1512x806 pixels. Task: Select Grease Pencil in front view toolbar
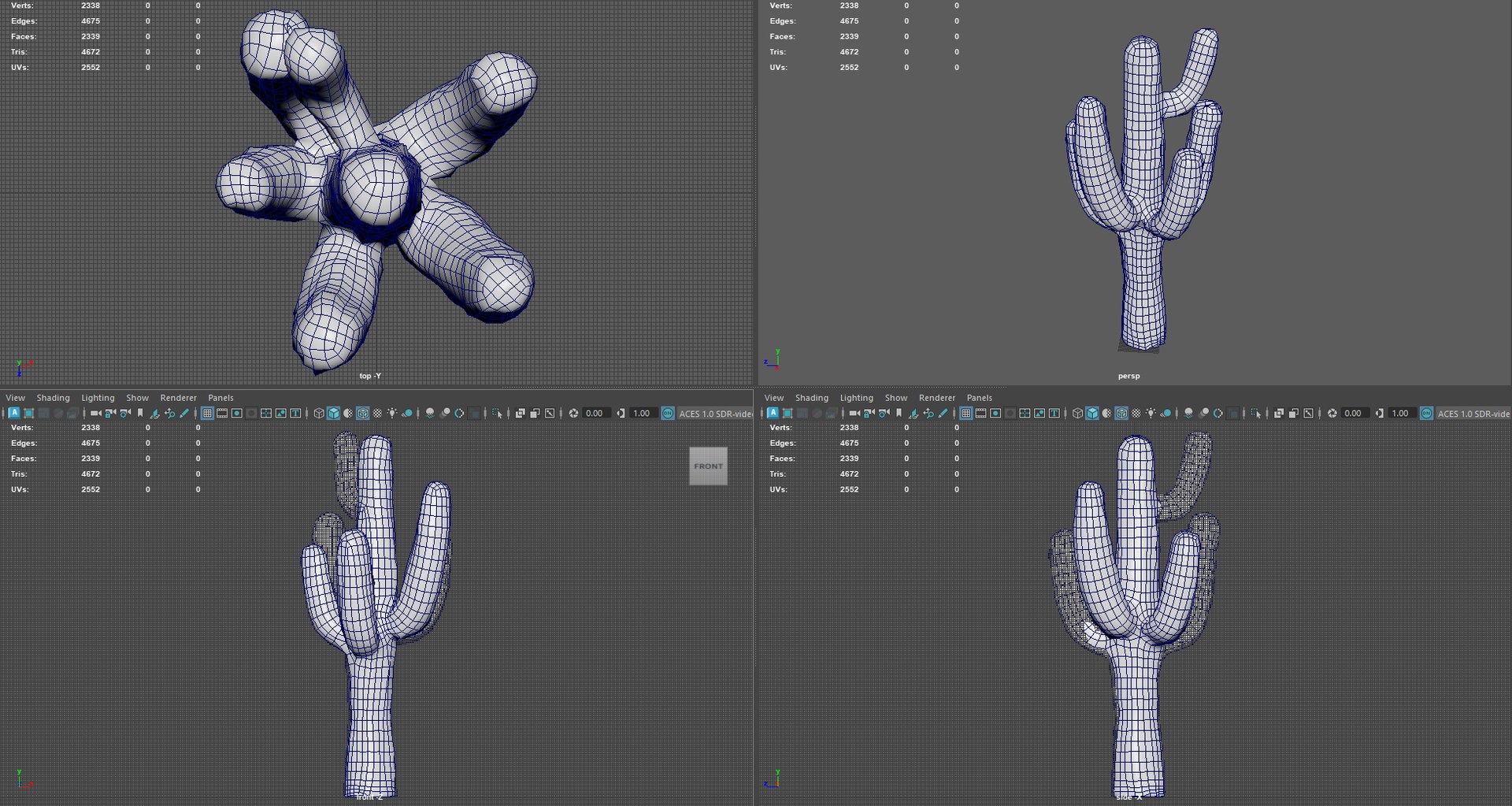click(x=185, y=413)
